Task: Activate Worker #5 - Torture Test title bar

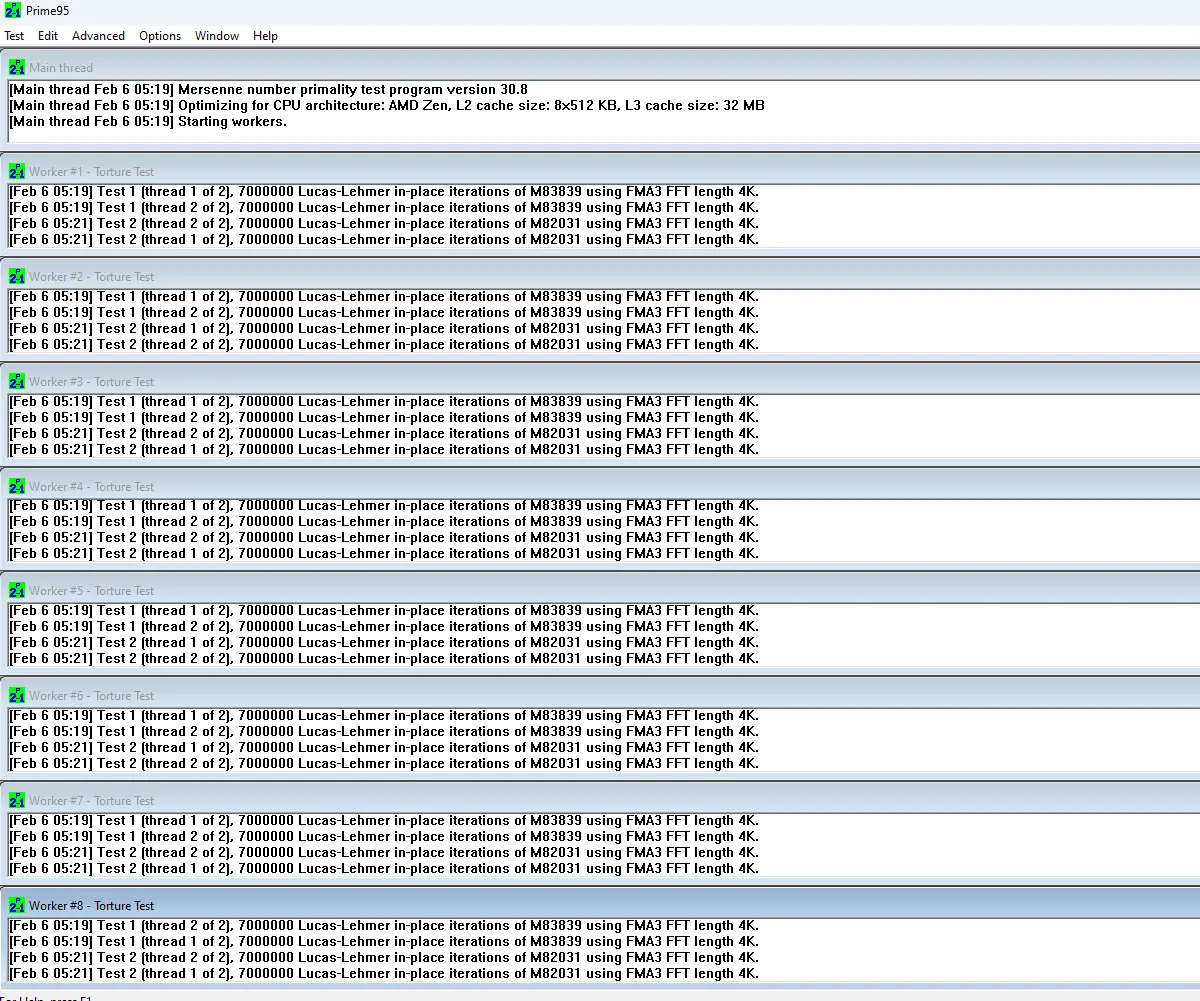Action: point(600,590)
